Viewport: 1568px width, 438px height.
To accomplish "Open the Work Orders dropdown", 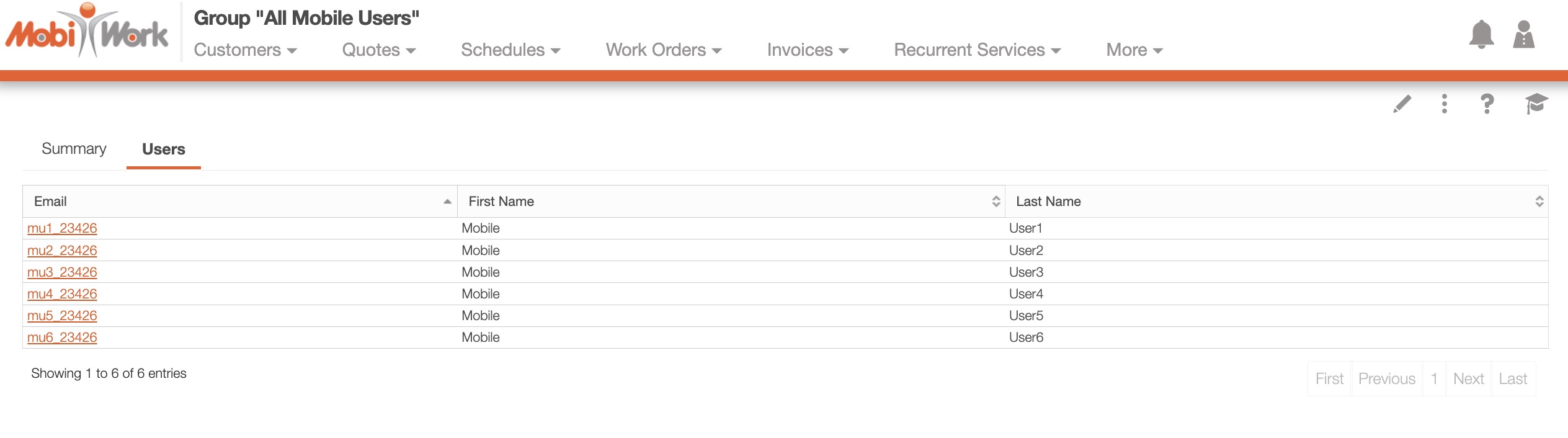I will click(x=663, y=50).
